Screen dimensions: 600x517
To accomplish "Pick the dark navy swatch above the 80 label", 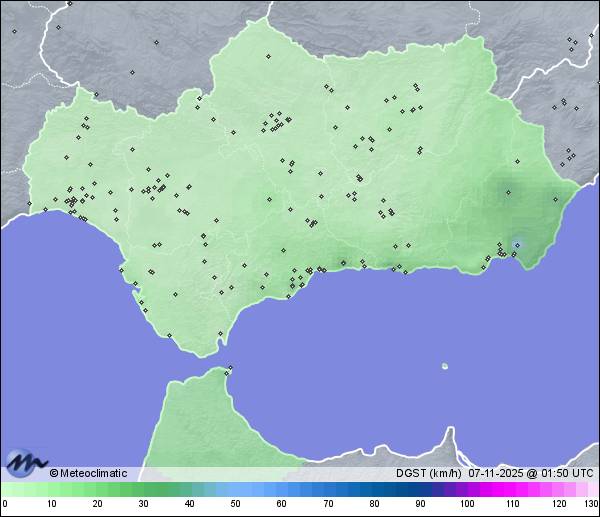I will 374,489.
